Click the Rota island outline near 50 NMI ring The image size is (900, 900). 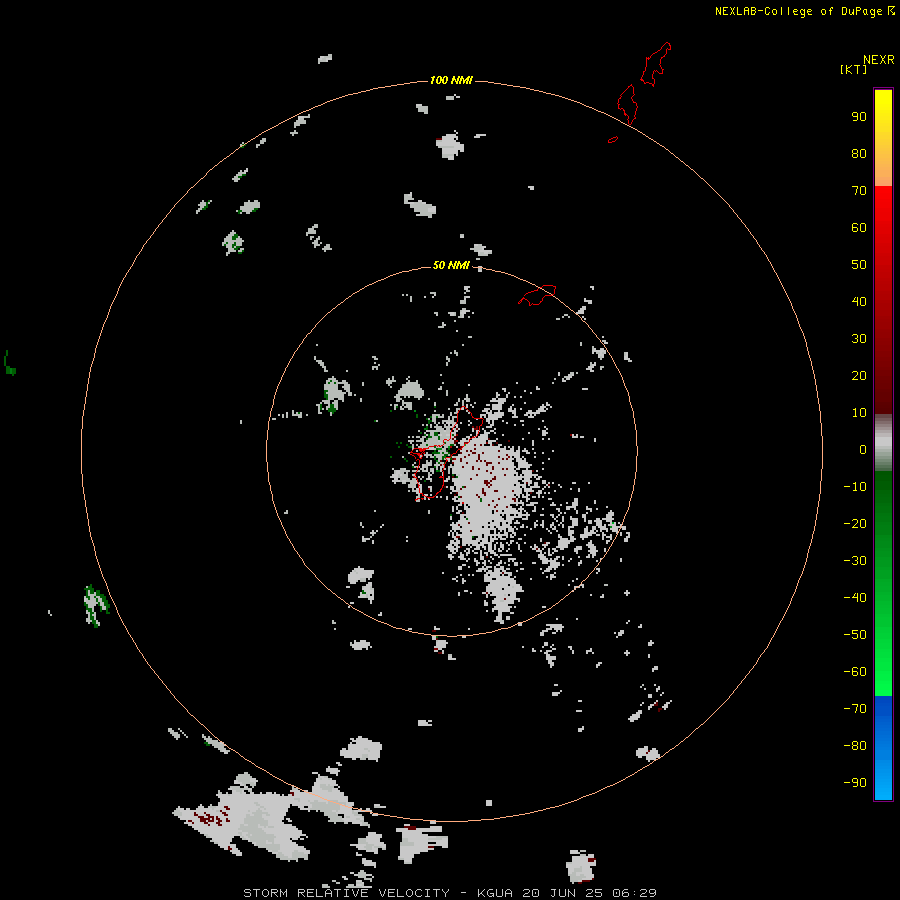click(x=537, y=295)
